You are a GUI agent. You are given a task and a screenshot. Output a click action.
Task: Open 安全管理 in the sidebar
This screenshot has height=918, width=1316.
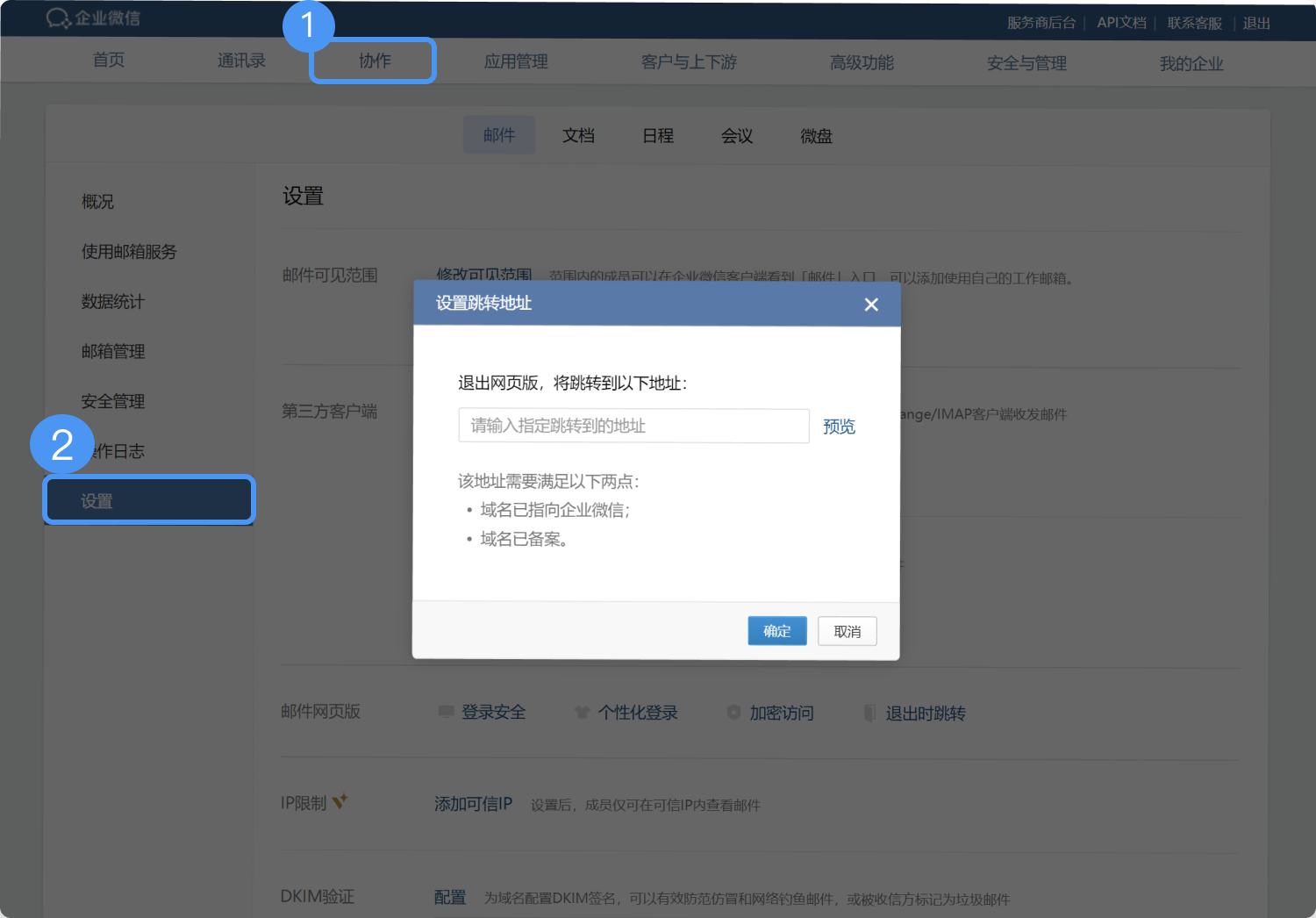(113, 402)
